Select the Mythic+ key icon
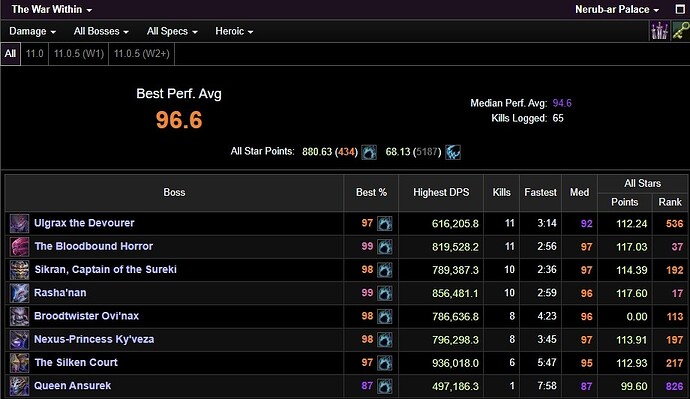This screenshot has width=690, height=399. (x=680, y=31)
